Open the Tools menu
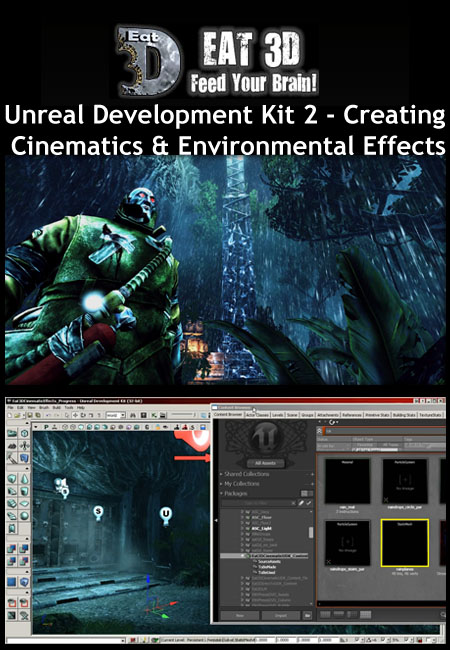The width and height of the screenshot is (450, 650). (69, 407)
